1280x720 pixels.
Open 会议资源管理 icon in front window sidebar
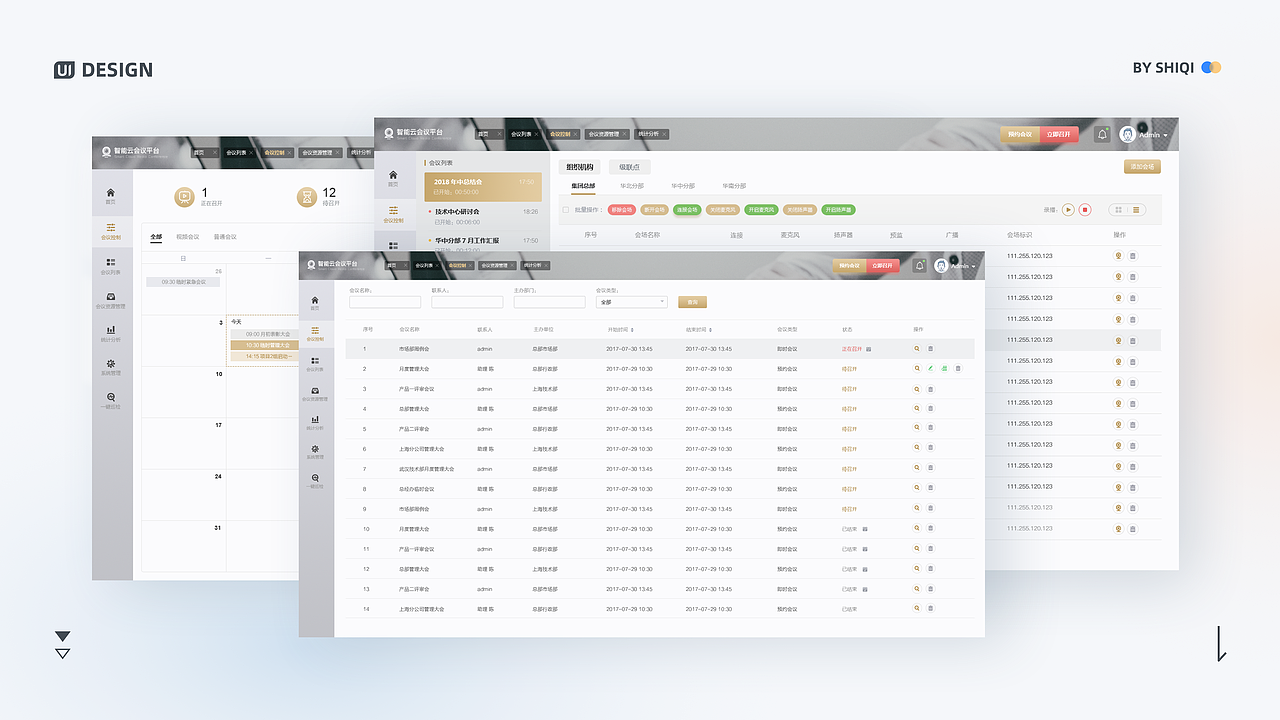pyautogui.click(x=315, y=390)
